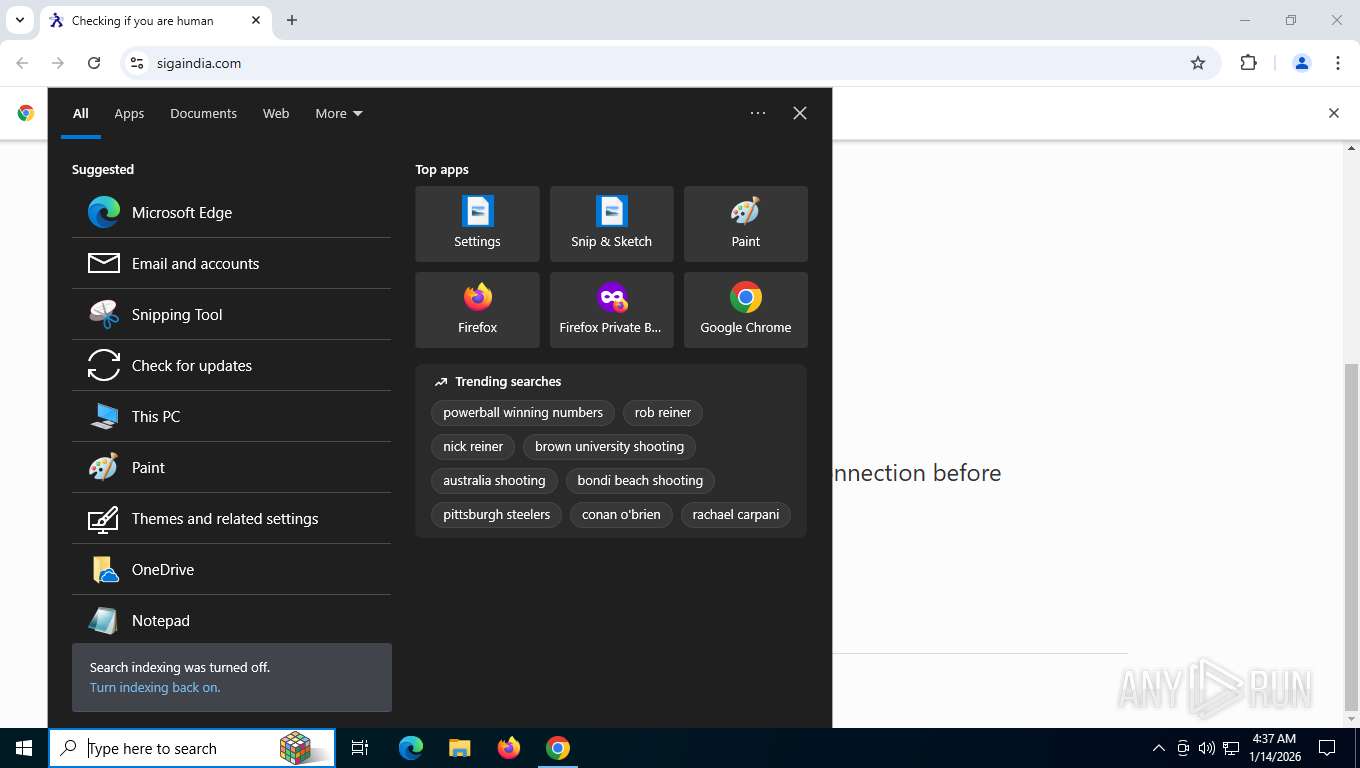This screenshot has height=768, width=1360.
Task: Open This PC from suggestions
Action: click(231, 416)
